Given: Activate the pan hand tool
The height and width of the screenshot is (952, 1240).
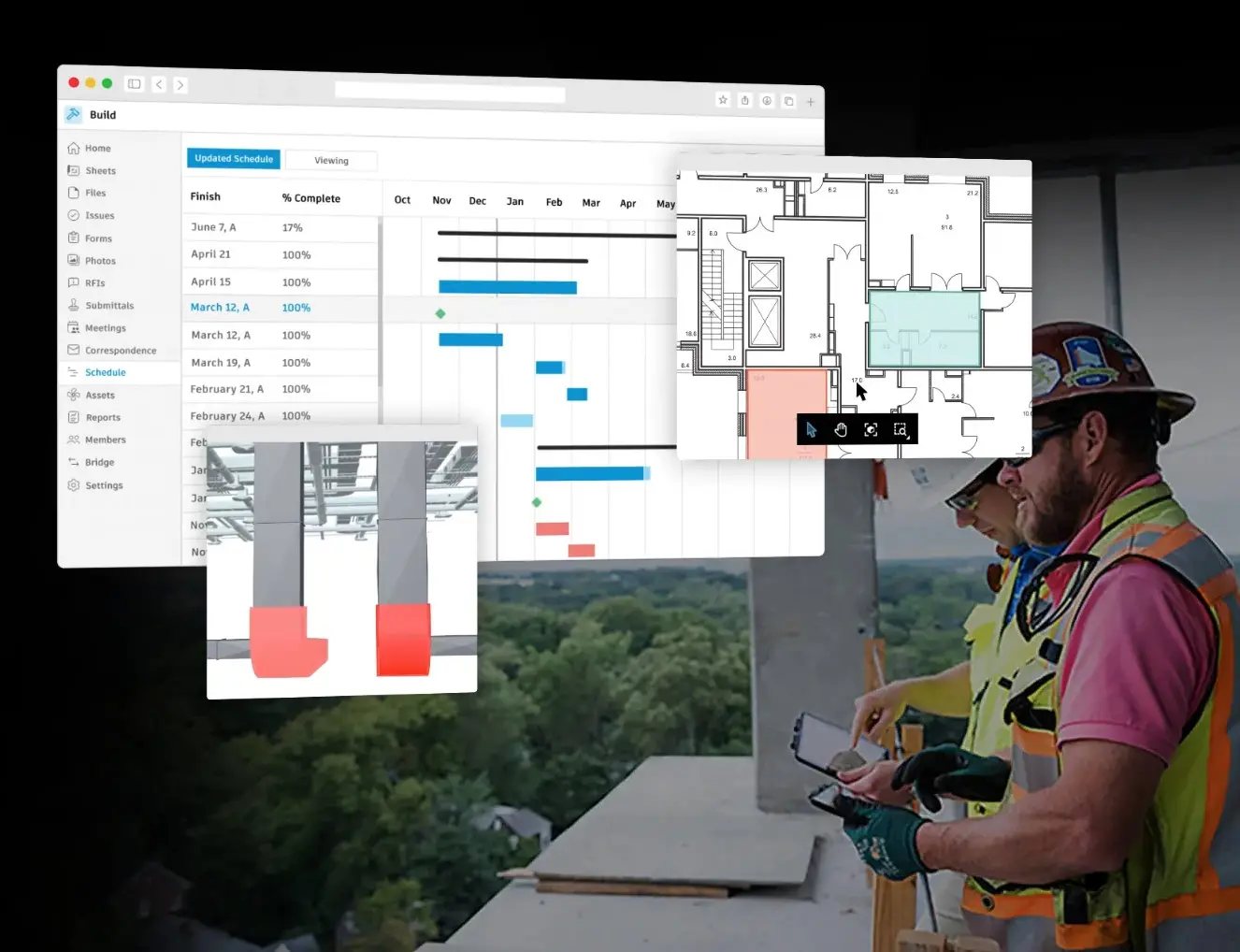Looking at the screenshot, I should tap(841, 429).
